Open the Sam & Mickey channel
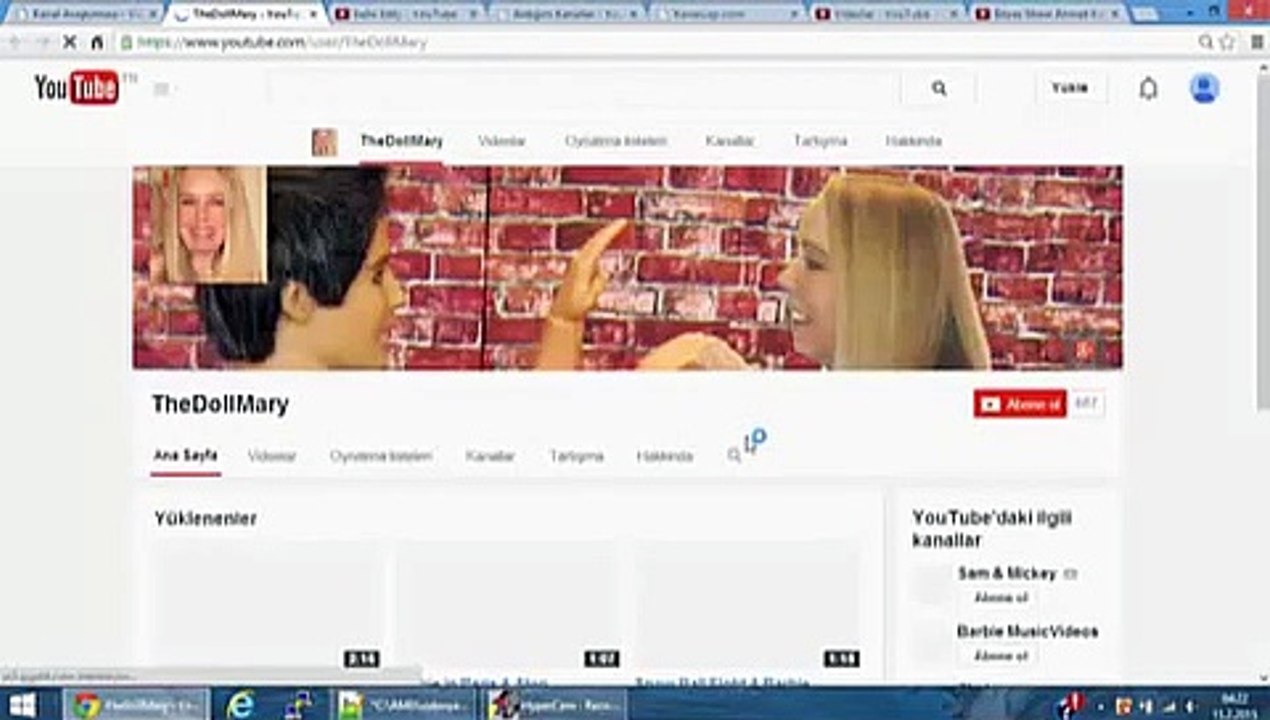The width and height of the screenshot is (1270, 720). [x=1007, y=573]
